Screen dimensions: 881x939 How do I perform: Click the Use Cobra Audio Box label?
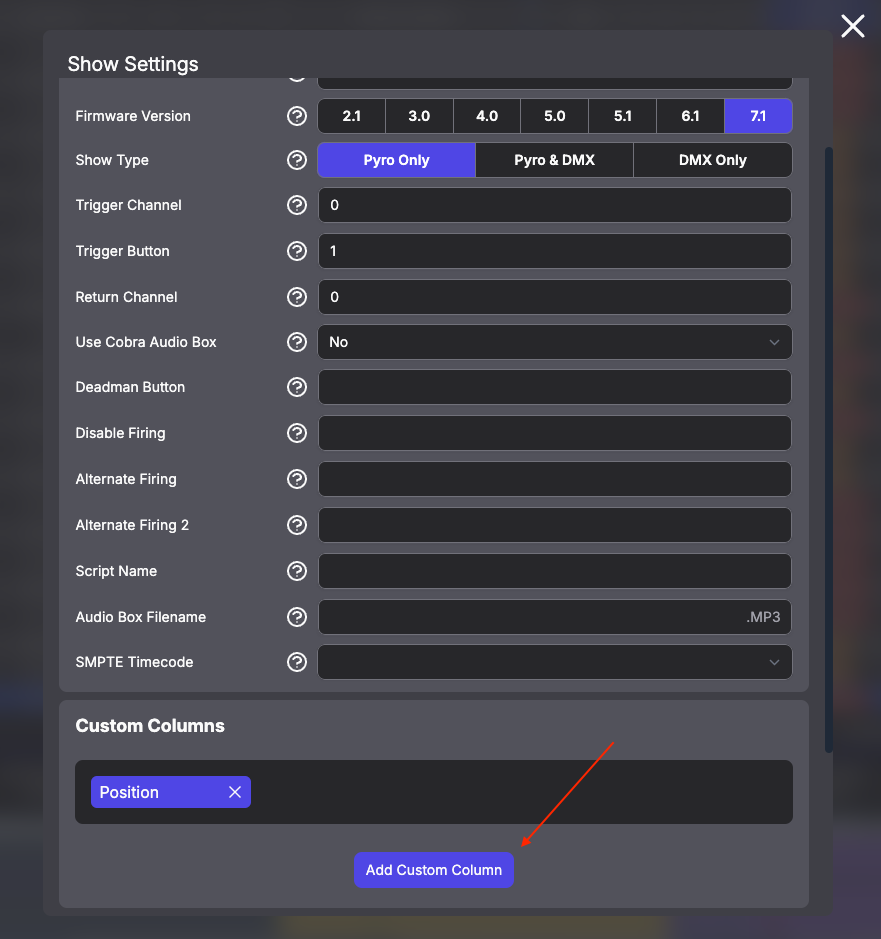(146, 342)
